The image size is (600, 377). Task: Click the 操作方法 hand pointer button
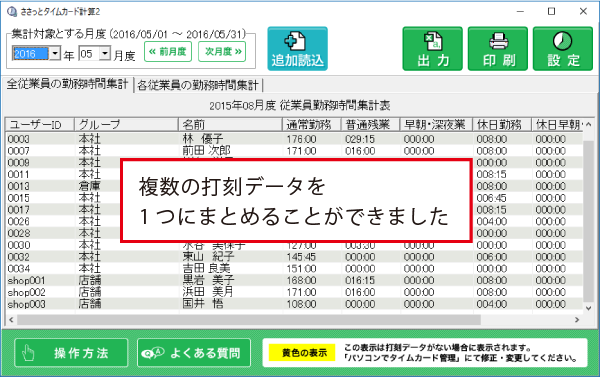[71, 353]
